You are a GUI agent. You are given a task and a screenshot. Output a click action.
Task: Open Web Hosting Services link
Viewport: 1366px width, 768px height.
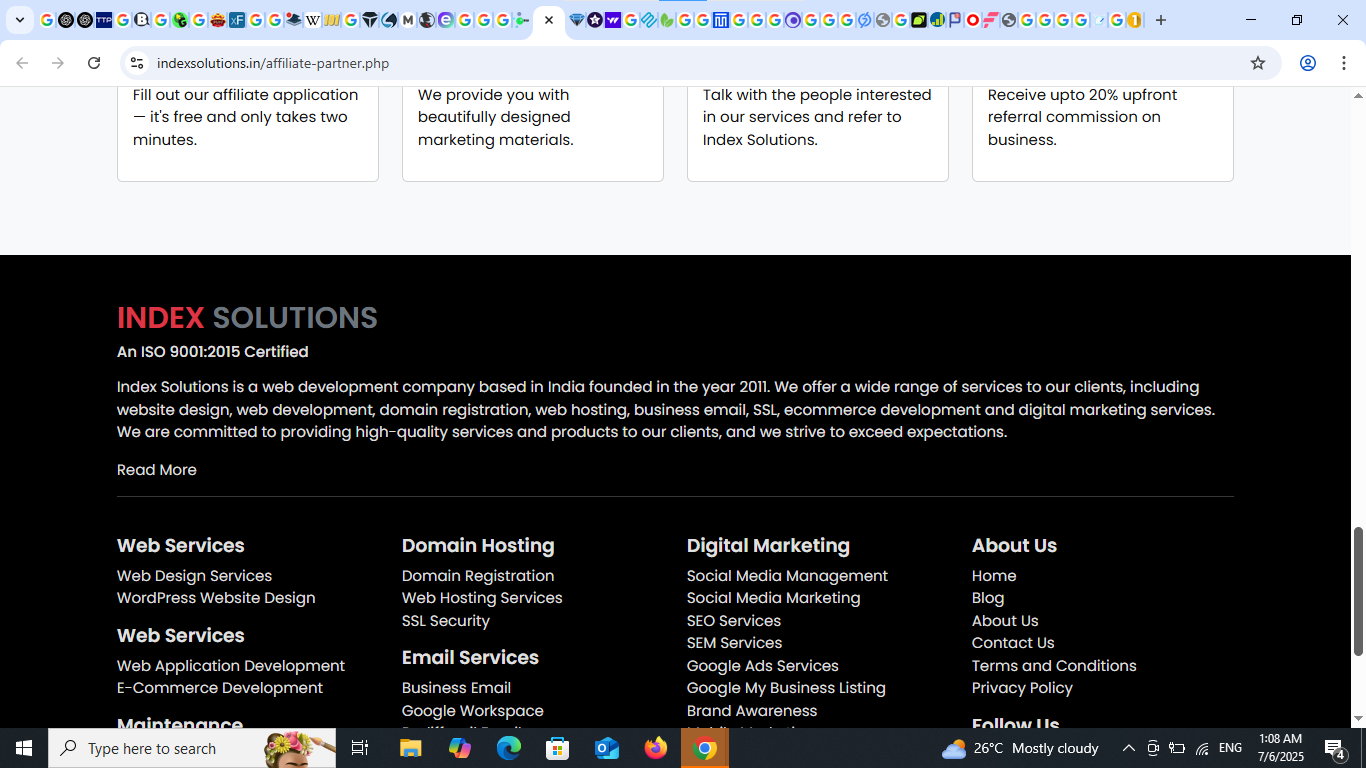482,598
